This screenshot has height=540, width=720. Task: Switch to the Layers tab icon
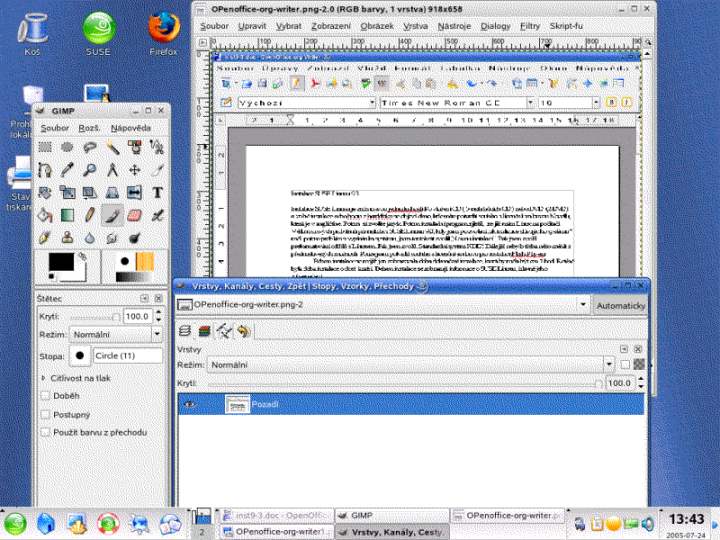point(185,331)
